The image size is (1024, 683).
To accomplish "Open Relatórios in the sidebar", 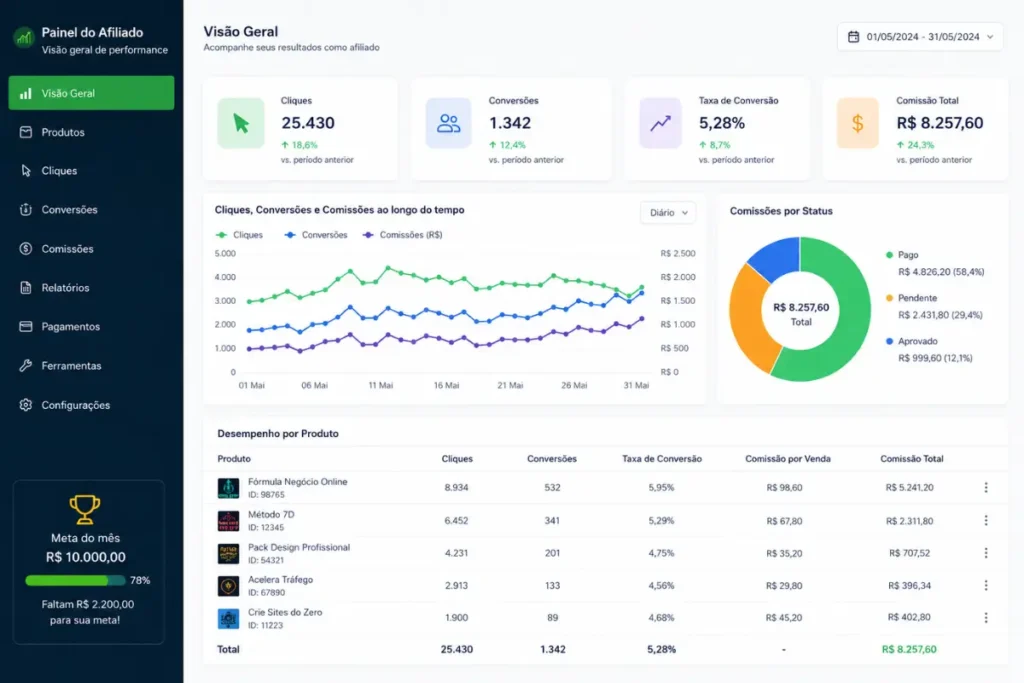I will pos(91,287).
